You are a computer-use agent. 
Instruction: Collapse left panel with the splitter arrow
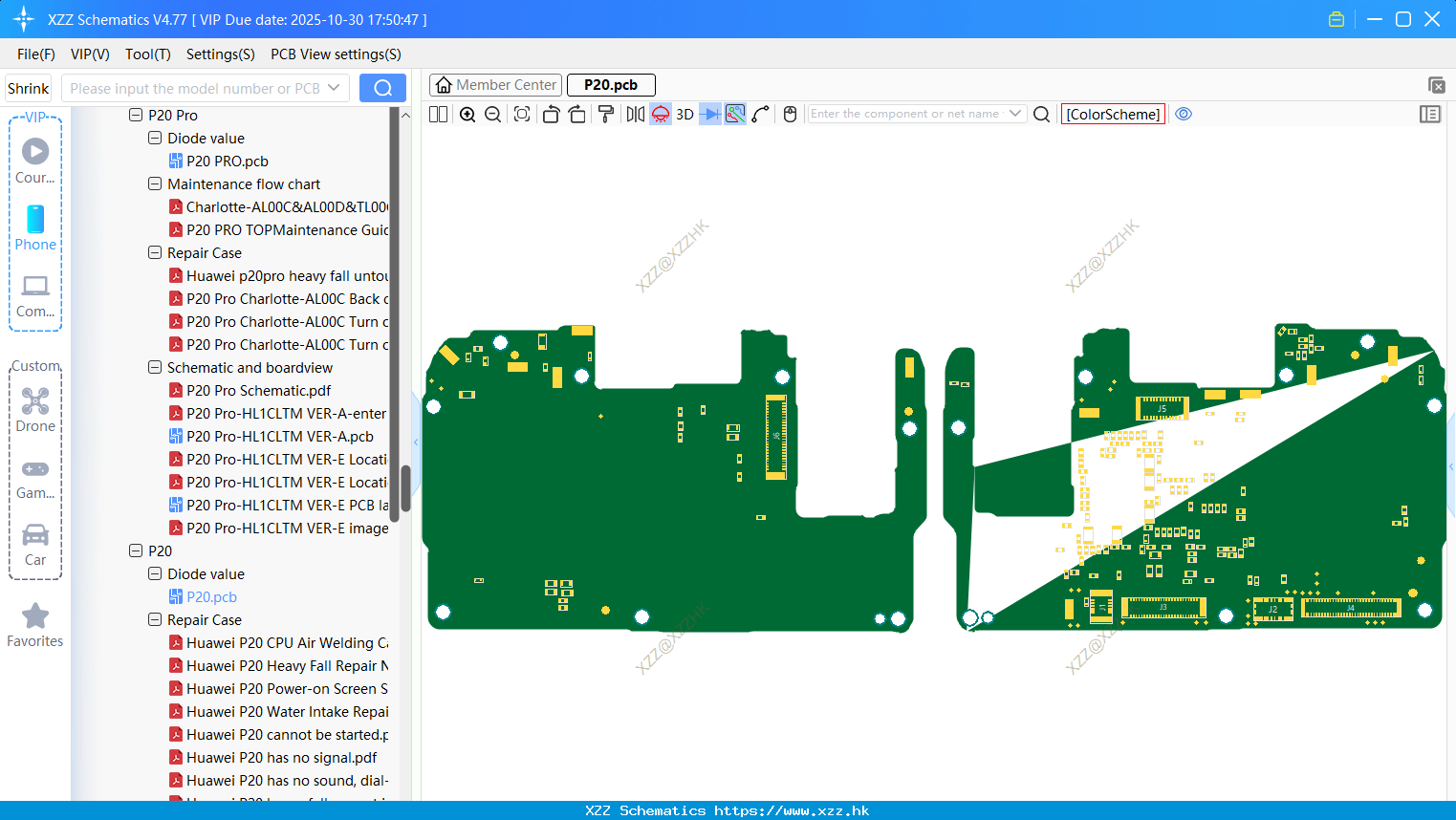tap(416, 442)
